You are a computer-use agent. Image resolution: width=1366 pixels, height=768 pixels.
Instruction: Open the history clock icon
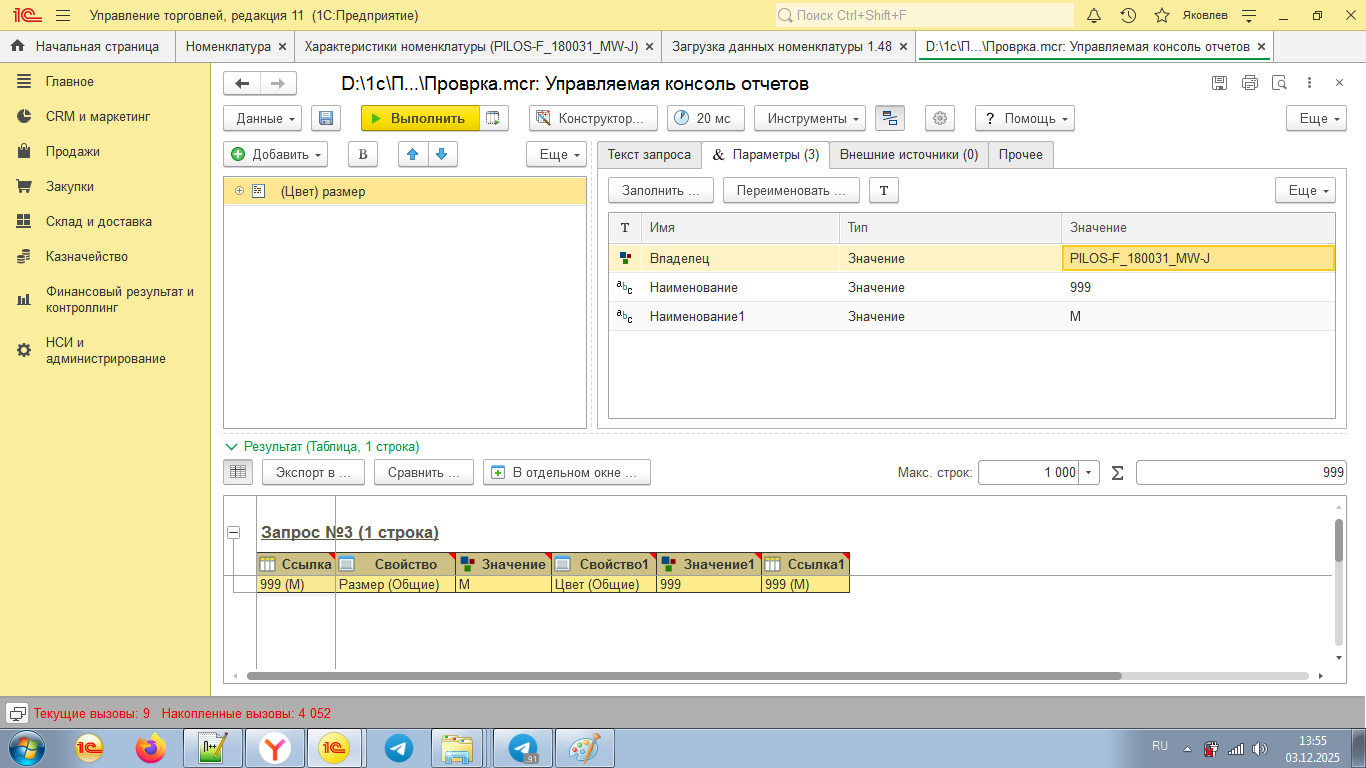1128,15
